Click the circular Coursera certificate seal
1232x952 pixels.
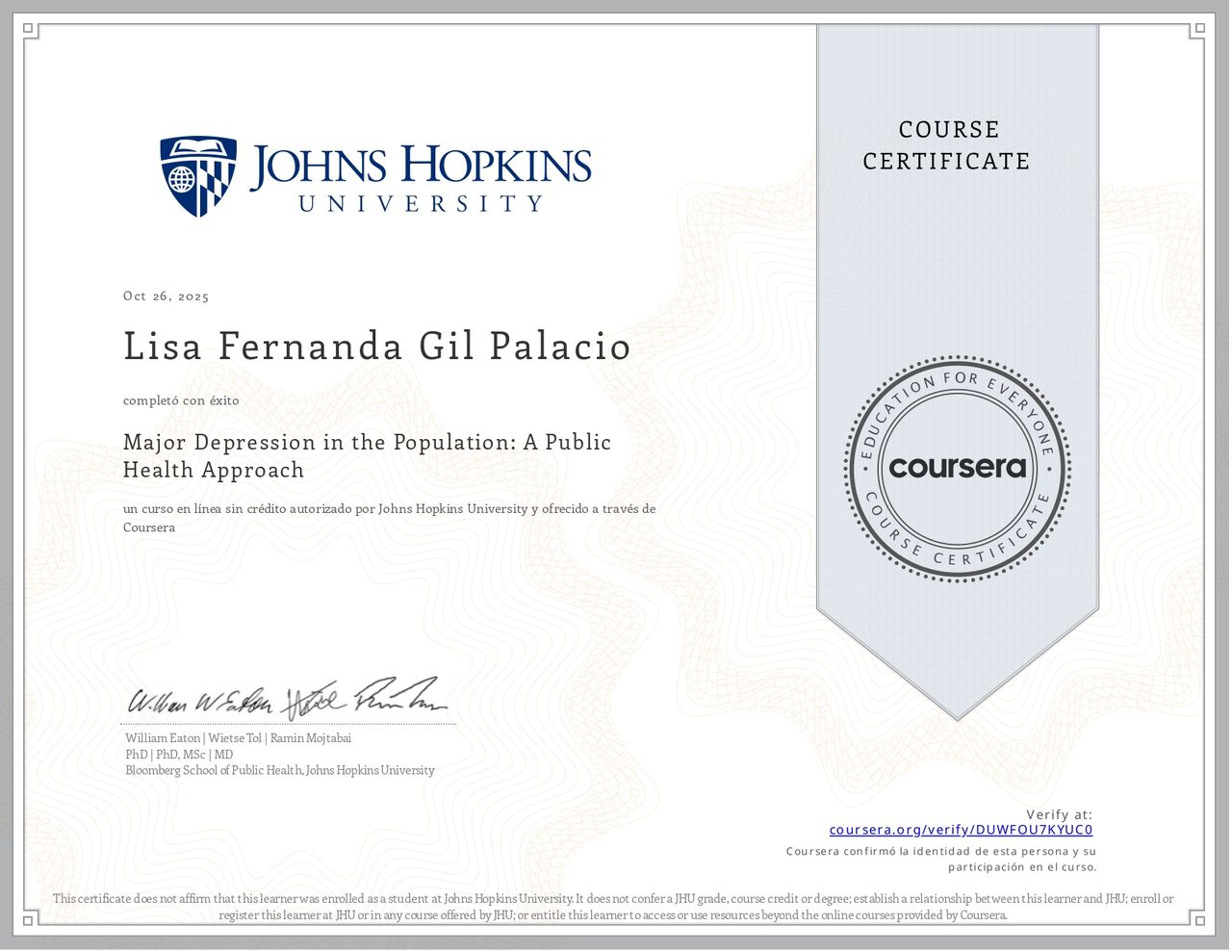pyautogui.click(x=957, y=469)
